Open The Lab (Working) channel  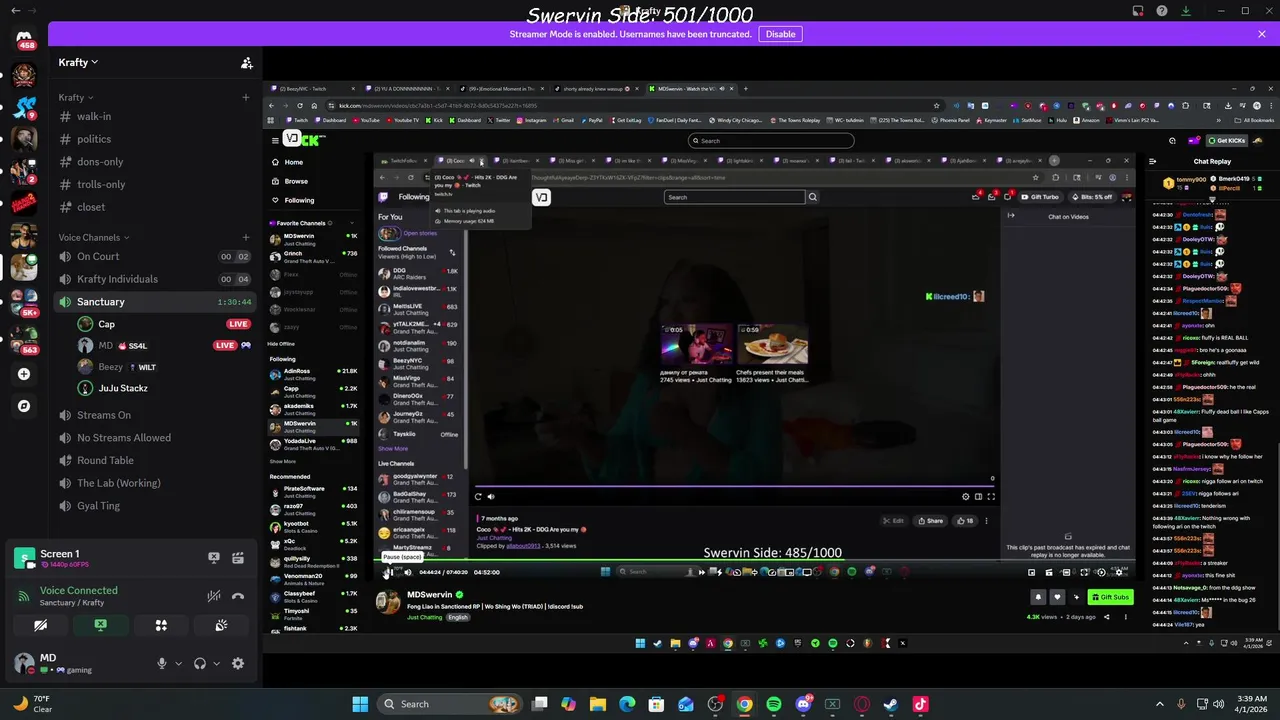(x=155, y=483)
